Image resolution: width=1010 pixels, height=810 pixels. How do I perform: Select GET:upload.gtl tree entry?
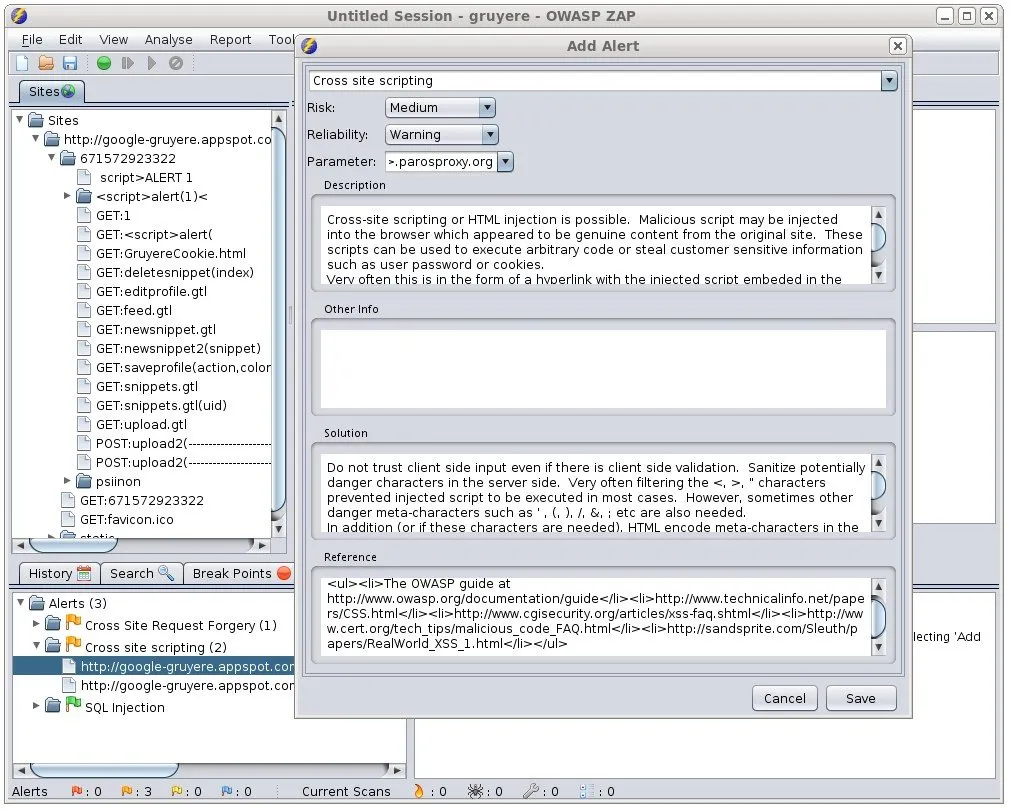tap(141, 425)
